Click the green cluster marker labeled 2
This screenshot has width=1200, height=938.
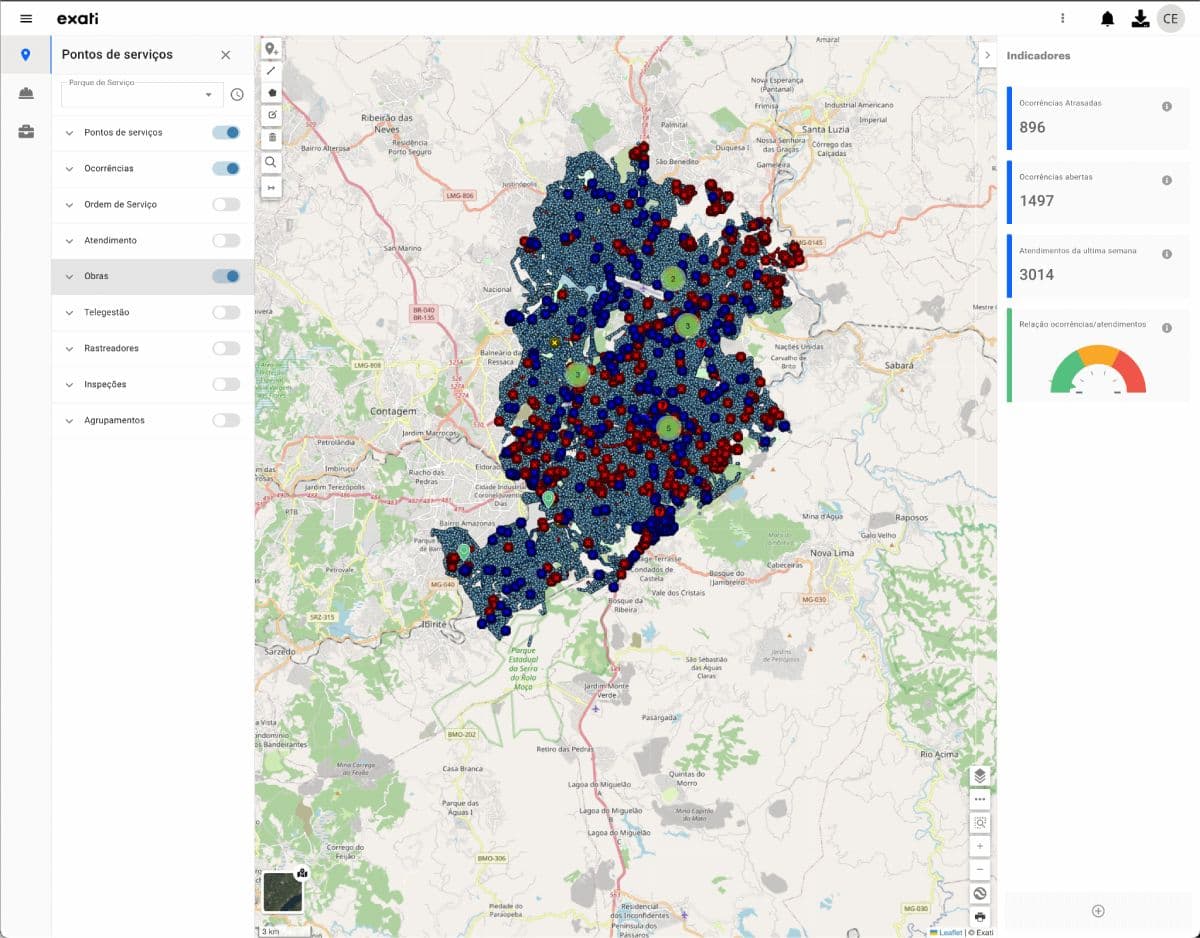pos(673,279)
